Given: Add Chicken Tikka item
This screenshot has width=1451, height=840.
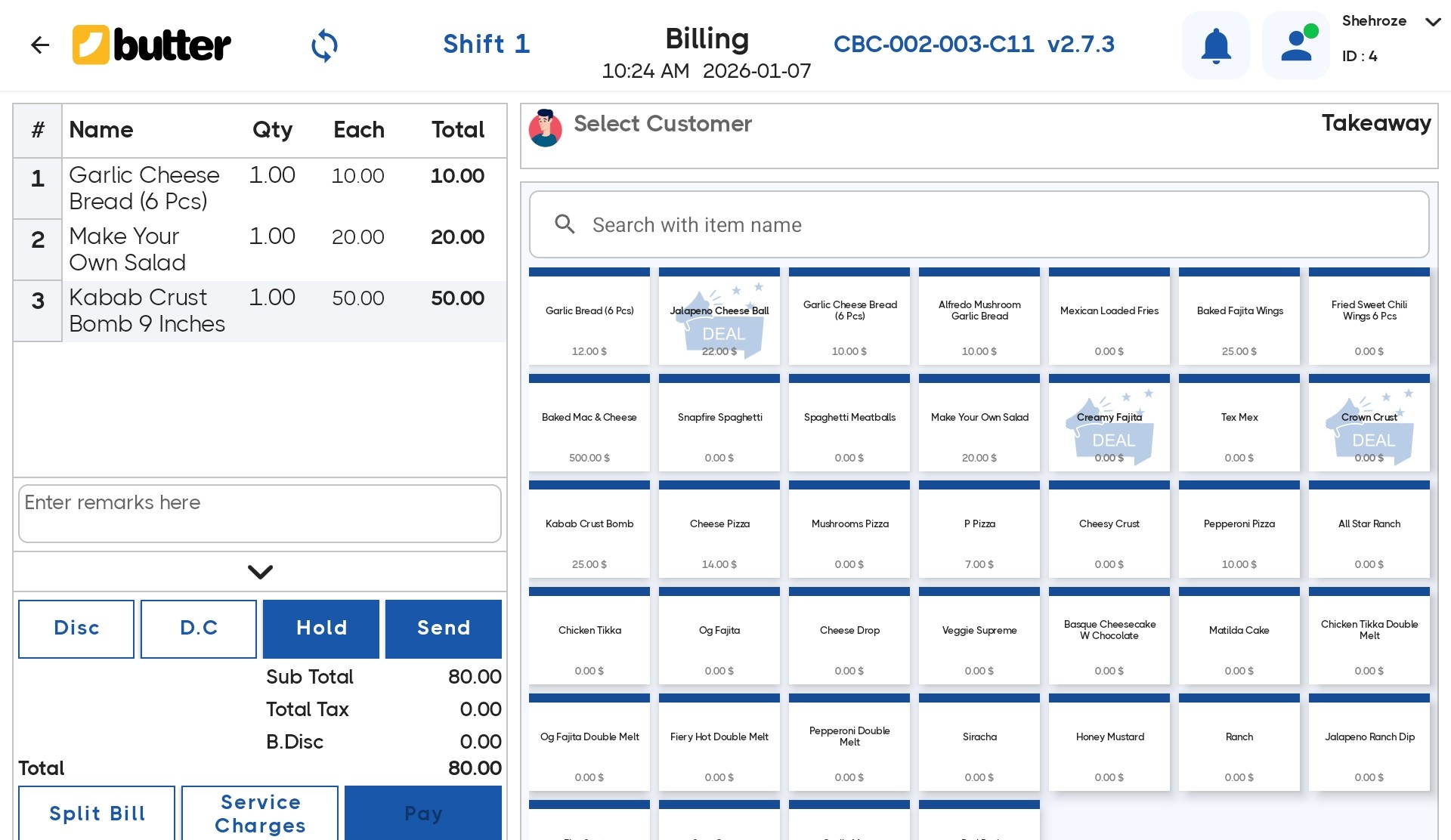Looking at the screenshot, I should point(589,637).
